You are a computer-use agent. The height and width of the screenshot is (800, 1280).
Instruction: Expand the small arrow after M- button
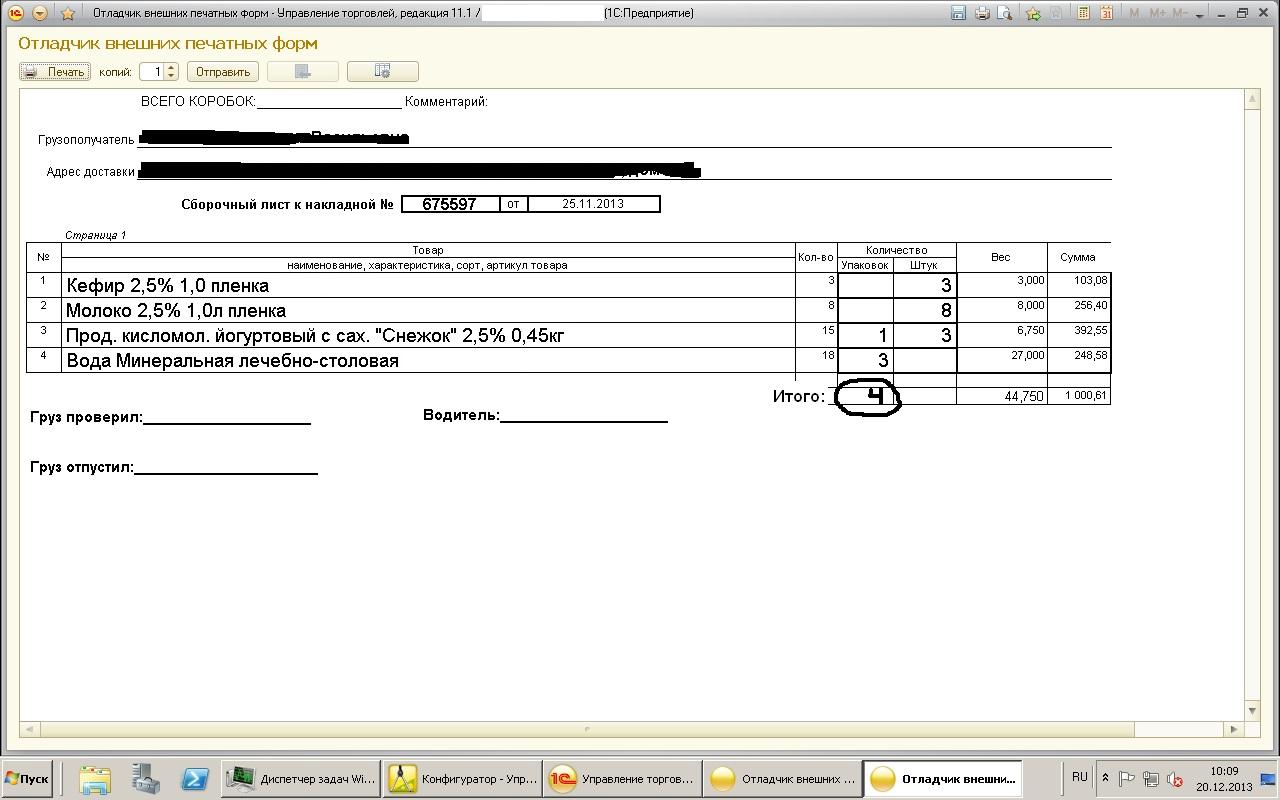(x=1198, y=13)
